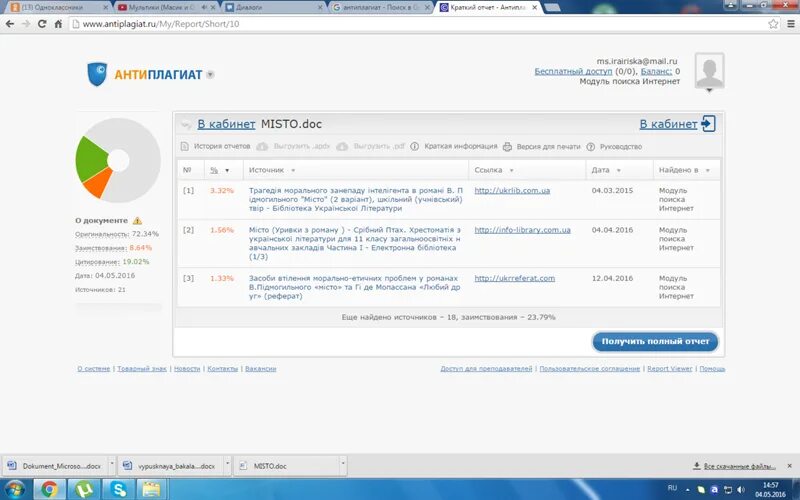Sort by the Дата column arrow

tap(618, 170)
